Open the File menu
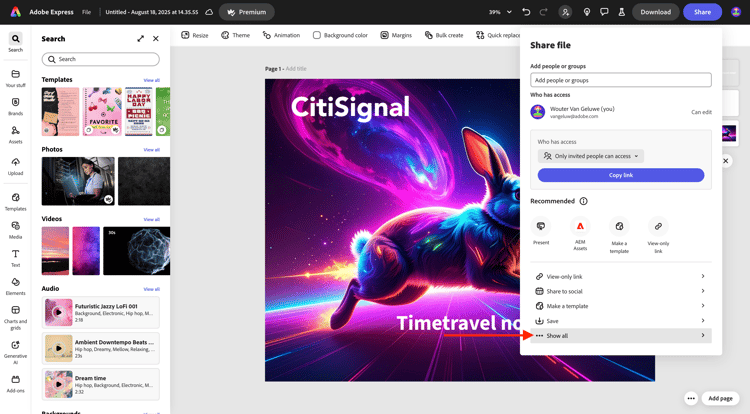The image size is (750, 414). click(86, 12)
